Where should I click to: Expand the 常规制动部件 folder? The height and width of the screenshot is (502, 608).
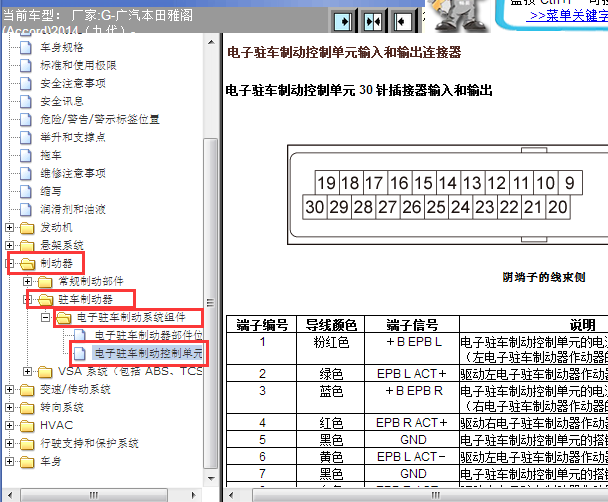[27, 281]
